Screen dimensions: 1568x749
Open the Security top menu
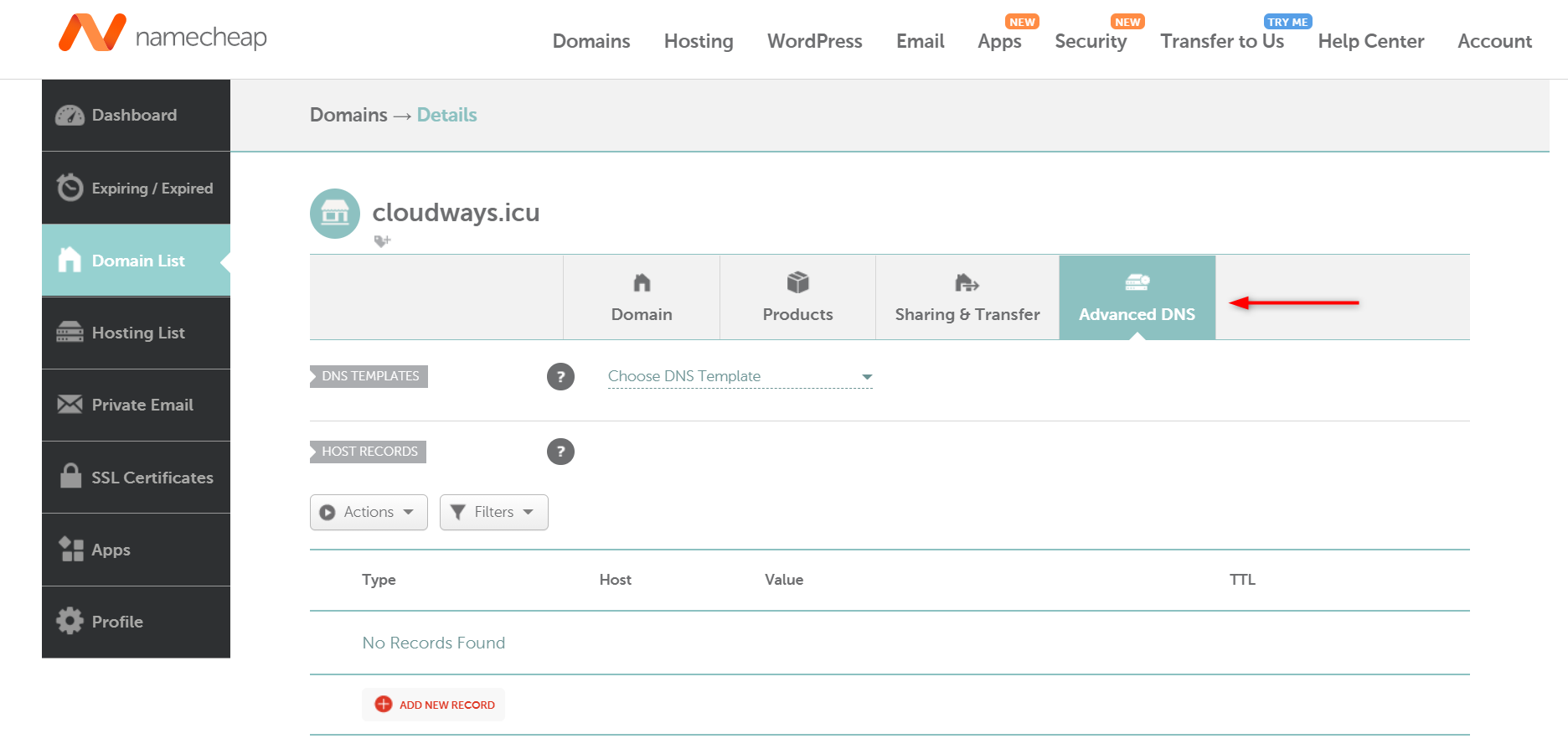coord(1091,41)
